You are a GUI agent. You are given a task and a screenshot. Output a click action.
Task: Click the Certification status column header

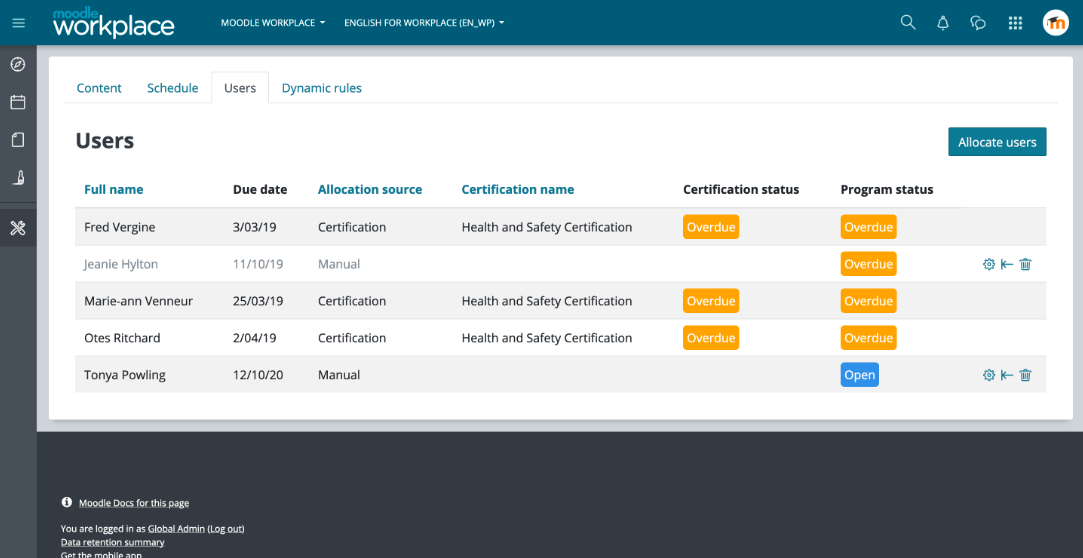click(741, 189)
